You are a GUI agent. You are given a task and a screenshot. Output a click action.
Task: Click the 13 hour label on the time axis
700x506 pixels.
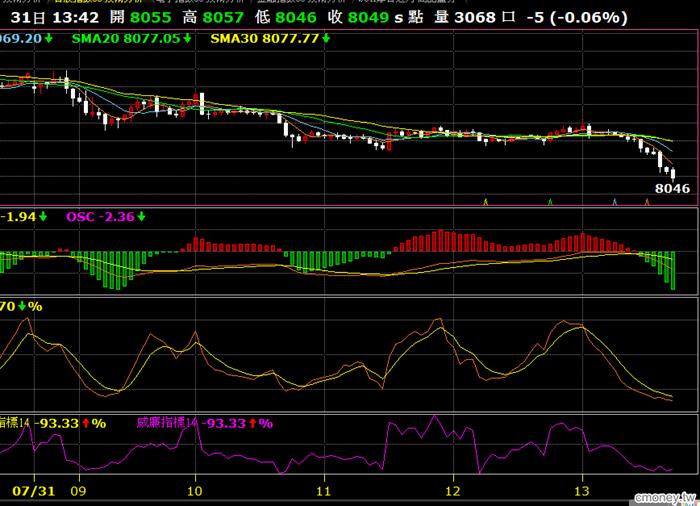coord(582,491)
